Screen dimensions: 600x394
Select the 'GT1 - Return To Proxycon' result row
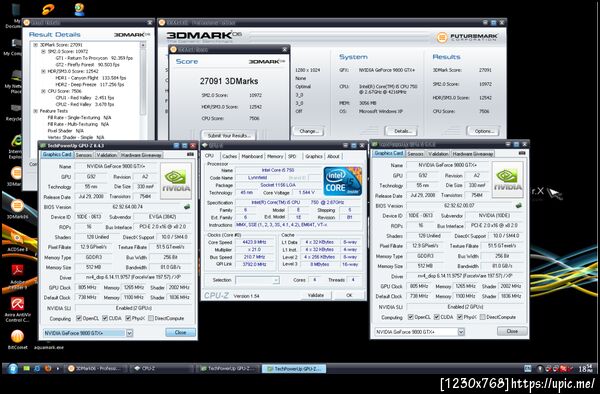(94, 58)
